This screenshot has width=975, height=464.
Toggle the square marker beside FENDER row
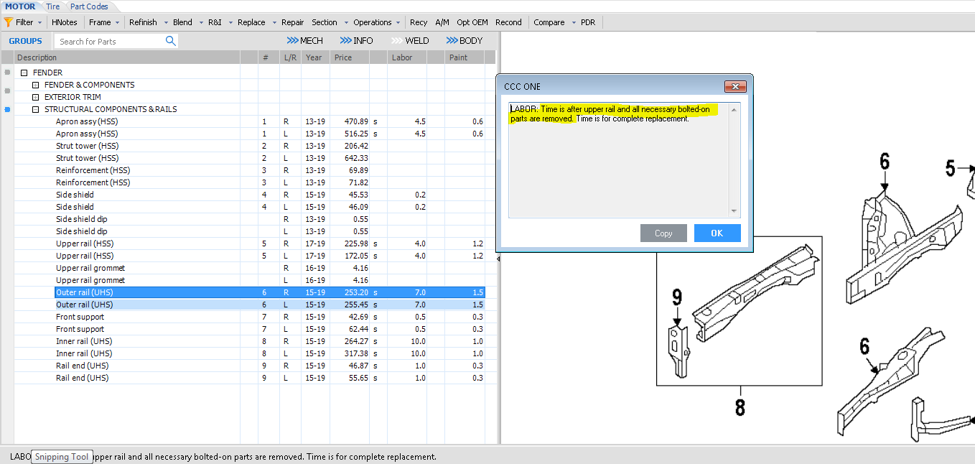[x=8, y=73]
